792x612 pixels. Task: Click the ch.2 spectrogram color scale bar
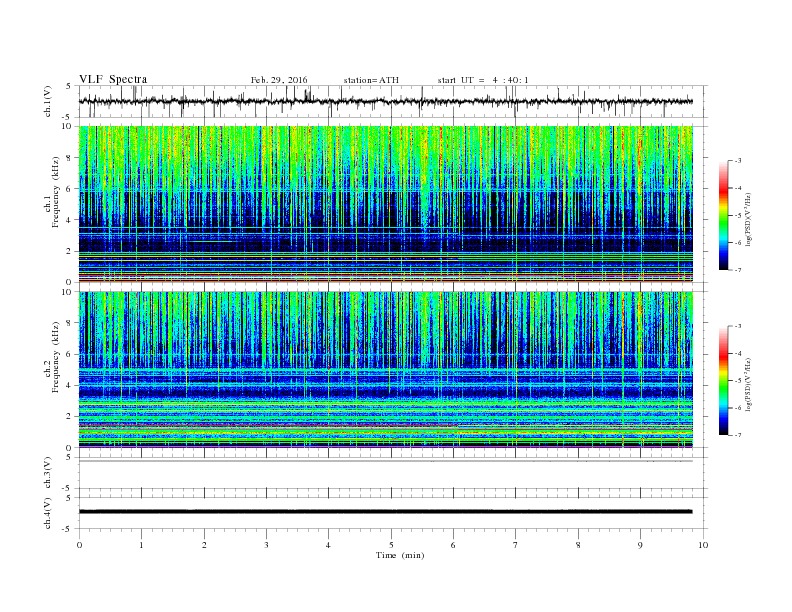click(x=723, y=380)
